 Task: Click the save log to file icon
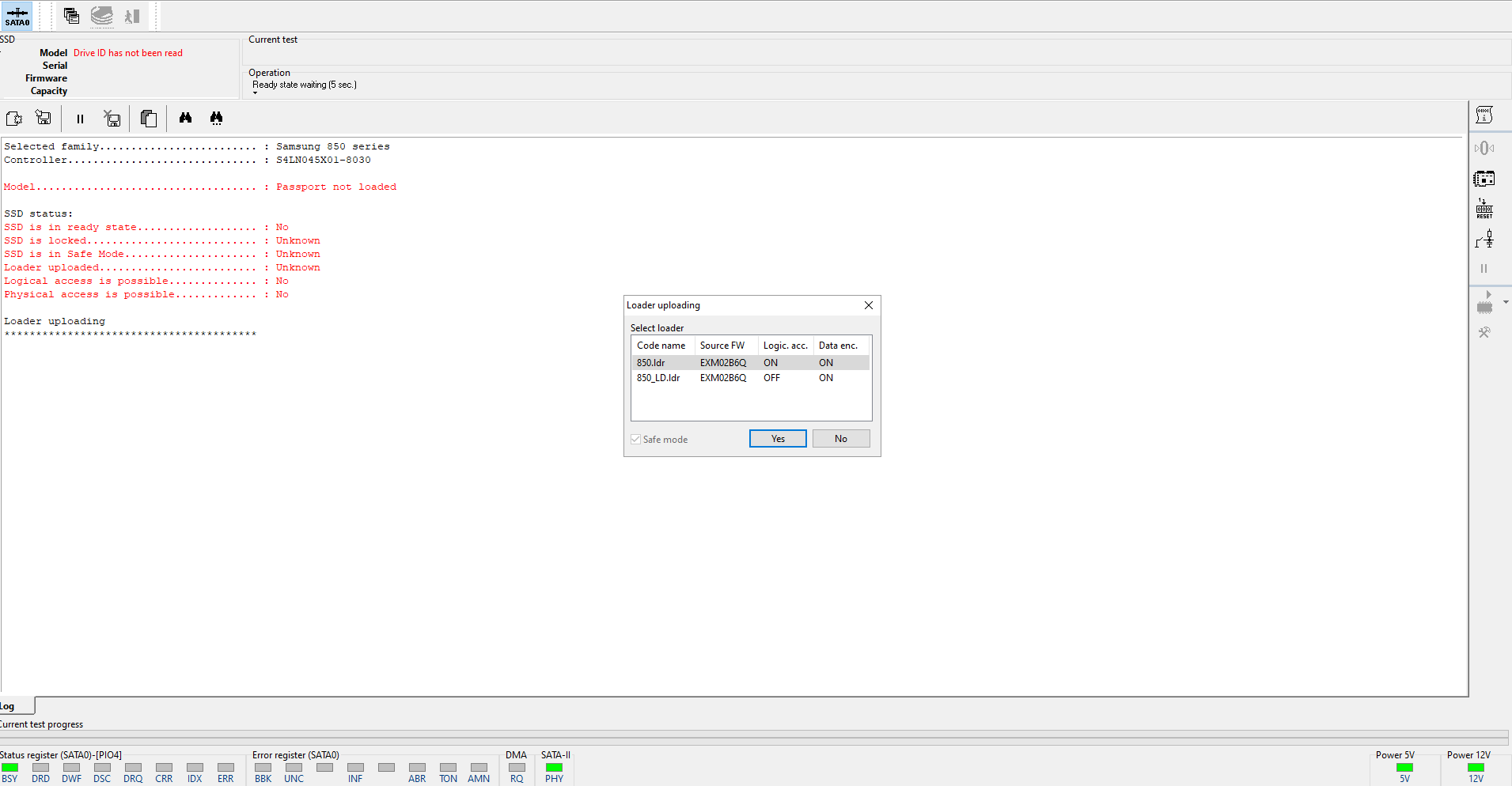tap(44, 119)
